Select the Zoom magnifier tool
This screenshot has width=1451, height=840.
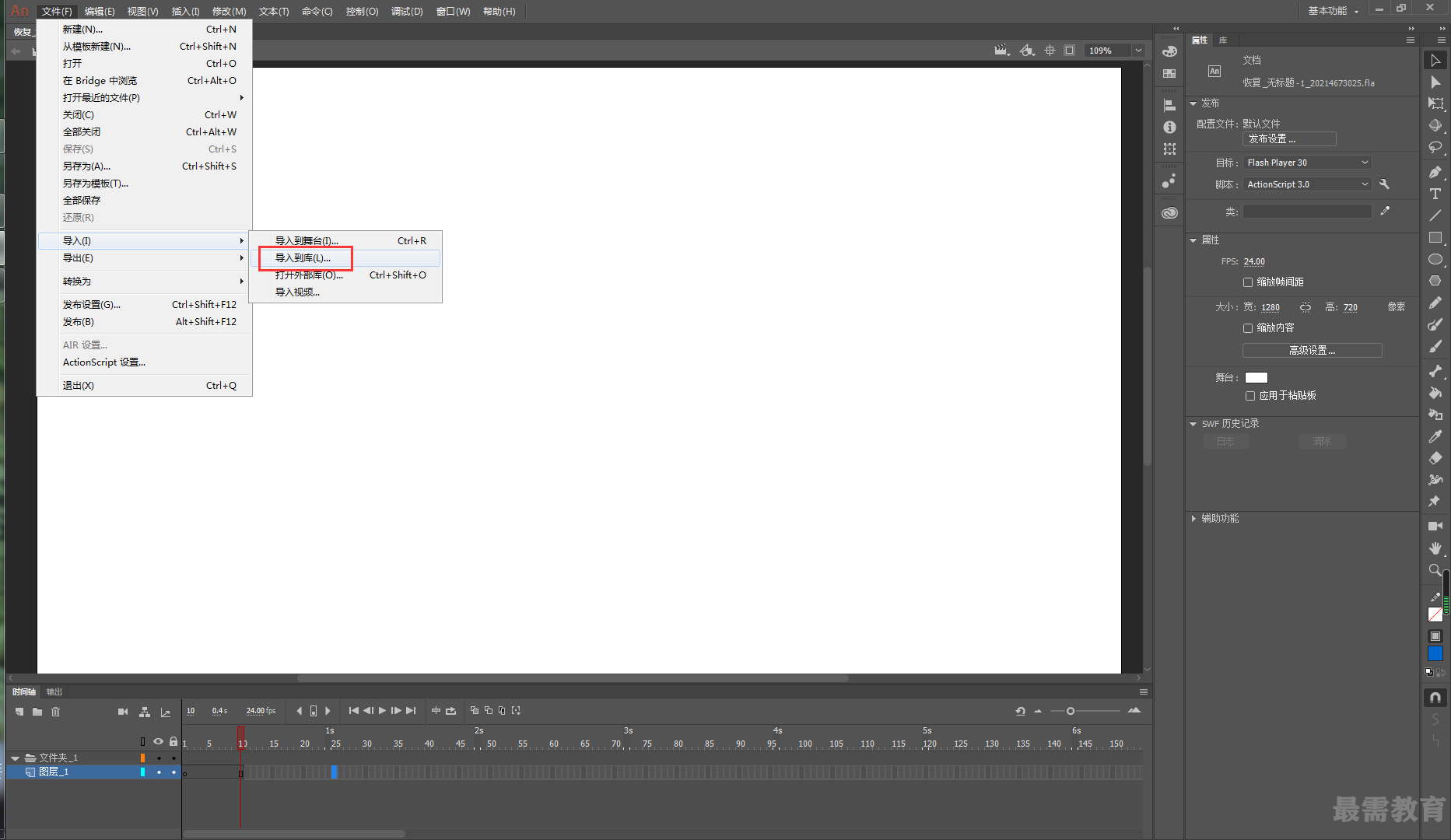click(x=1435, y=570)
